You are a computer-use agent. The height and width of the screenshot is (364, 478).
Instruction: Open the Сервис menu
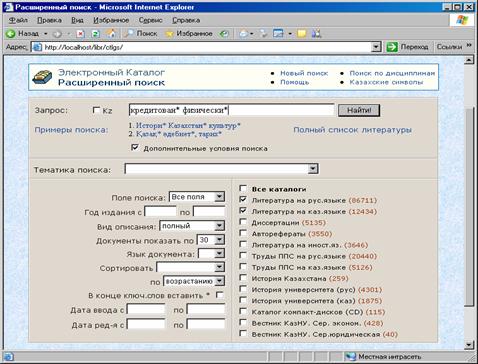point(151,20)
